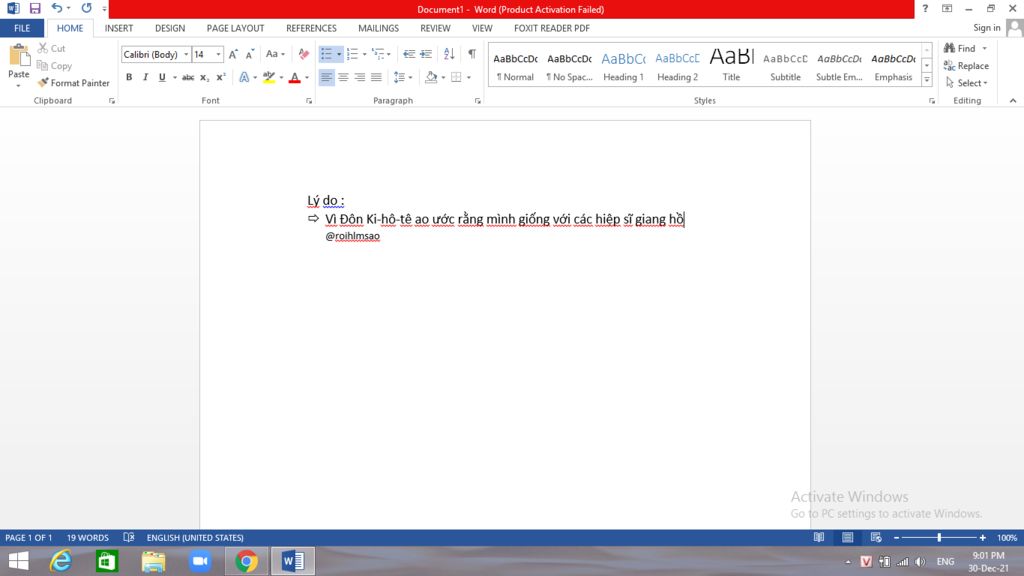Image resolution: width=1024 pixels, height=576 pixels.
Task: Decrease paragraph indent
Action: 409,54
